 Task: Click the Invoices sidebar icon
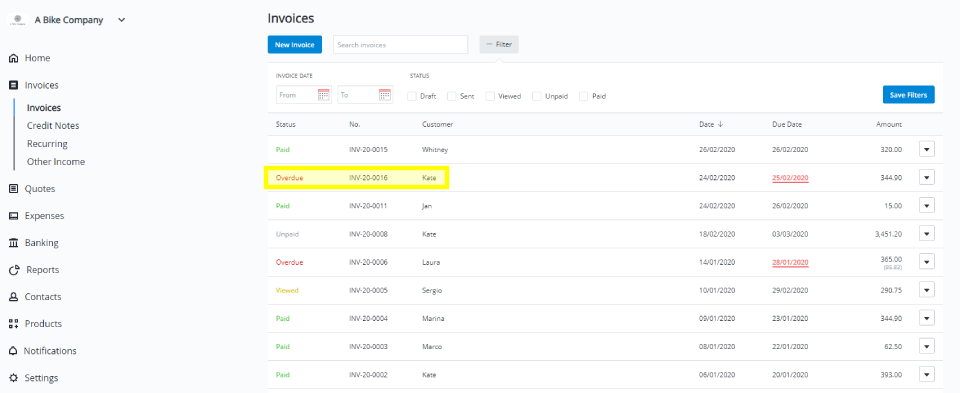tap(13, 86)
